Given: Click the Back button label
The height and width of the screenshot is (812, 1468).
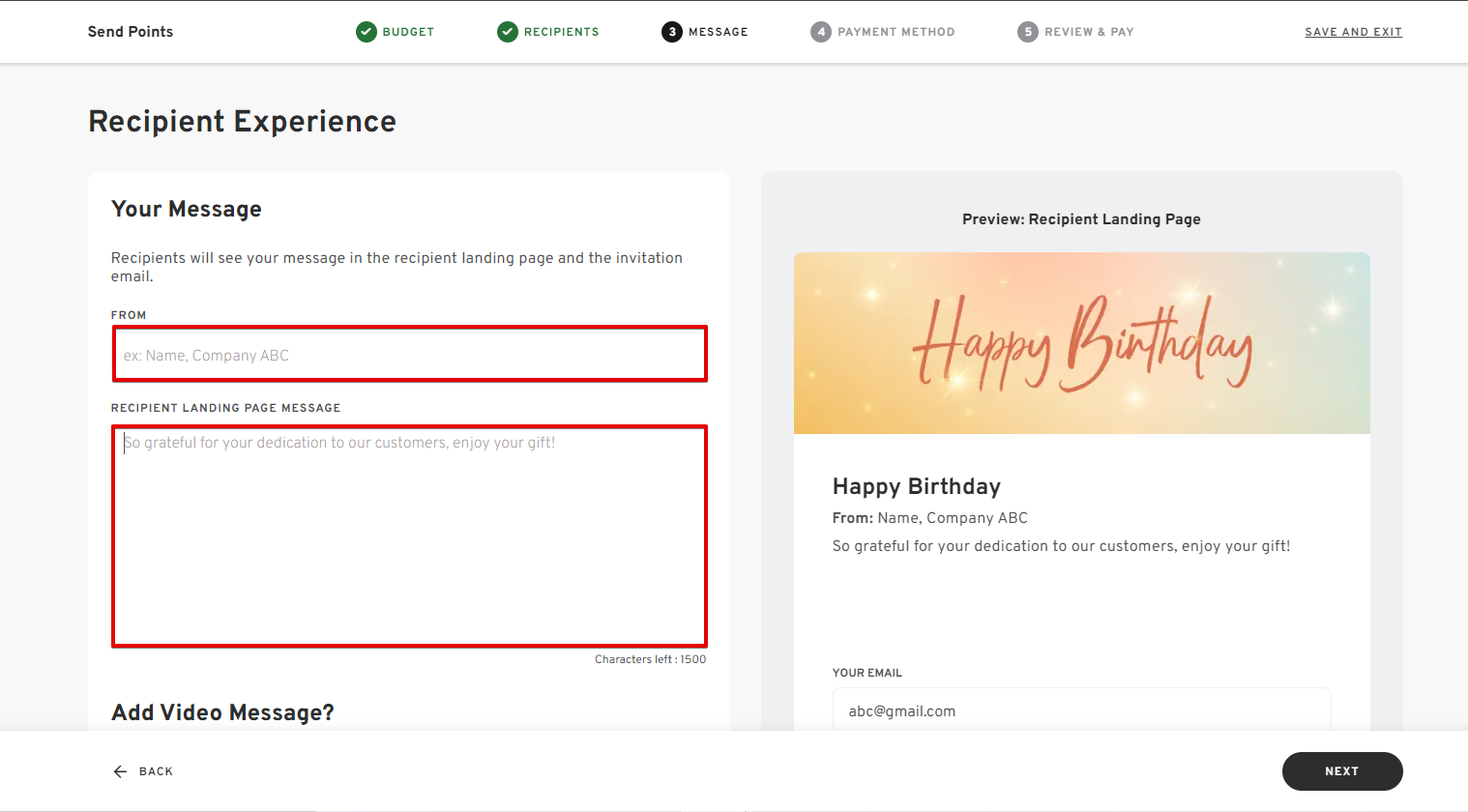Looking at the screenshot, I should tap(156, 771).
